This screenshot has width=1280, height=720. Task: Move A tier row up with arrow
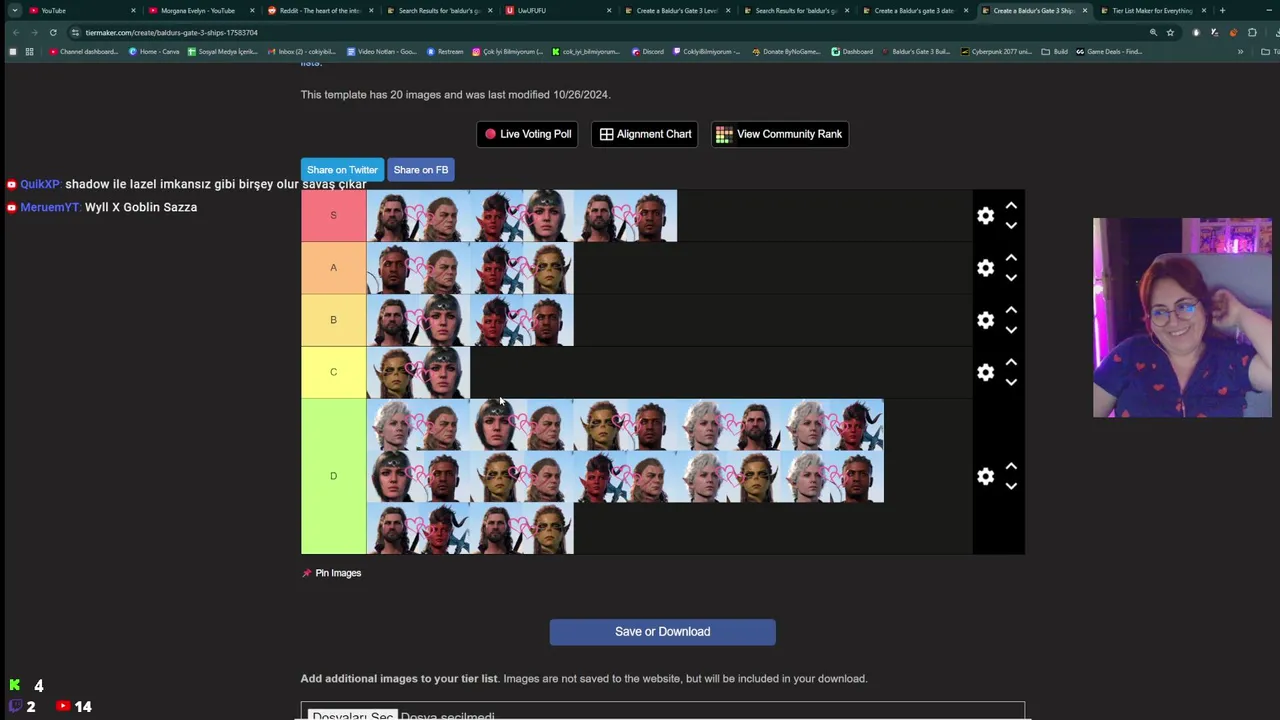tap(1011, 257)
